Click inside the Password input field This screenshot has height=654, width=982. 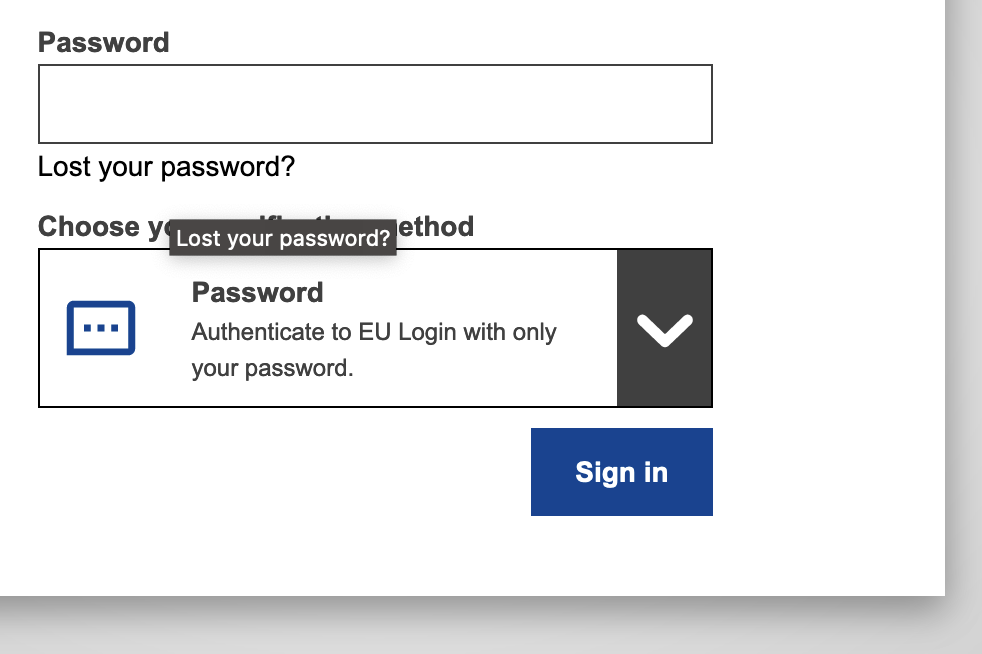(x=375, y=103)
